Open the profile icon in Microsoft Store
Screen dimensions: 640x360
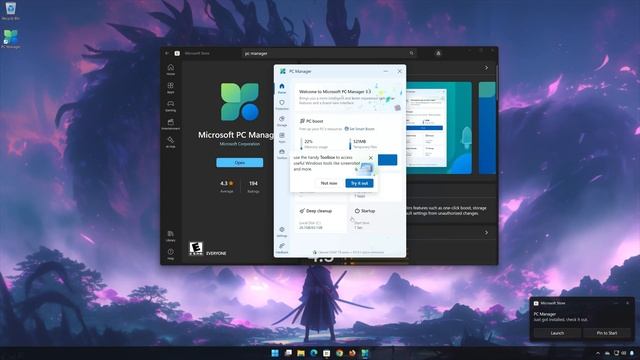point(438,53)
